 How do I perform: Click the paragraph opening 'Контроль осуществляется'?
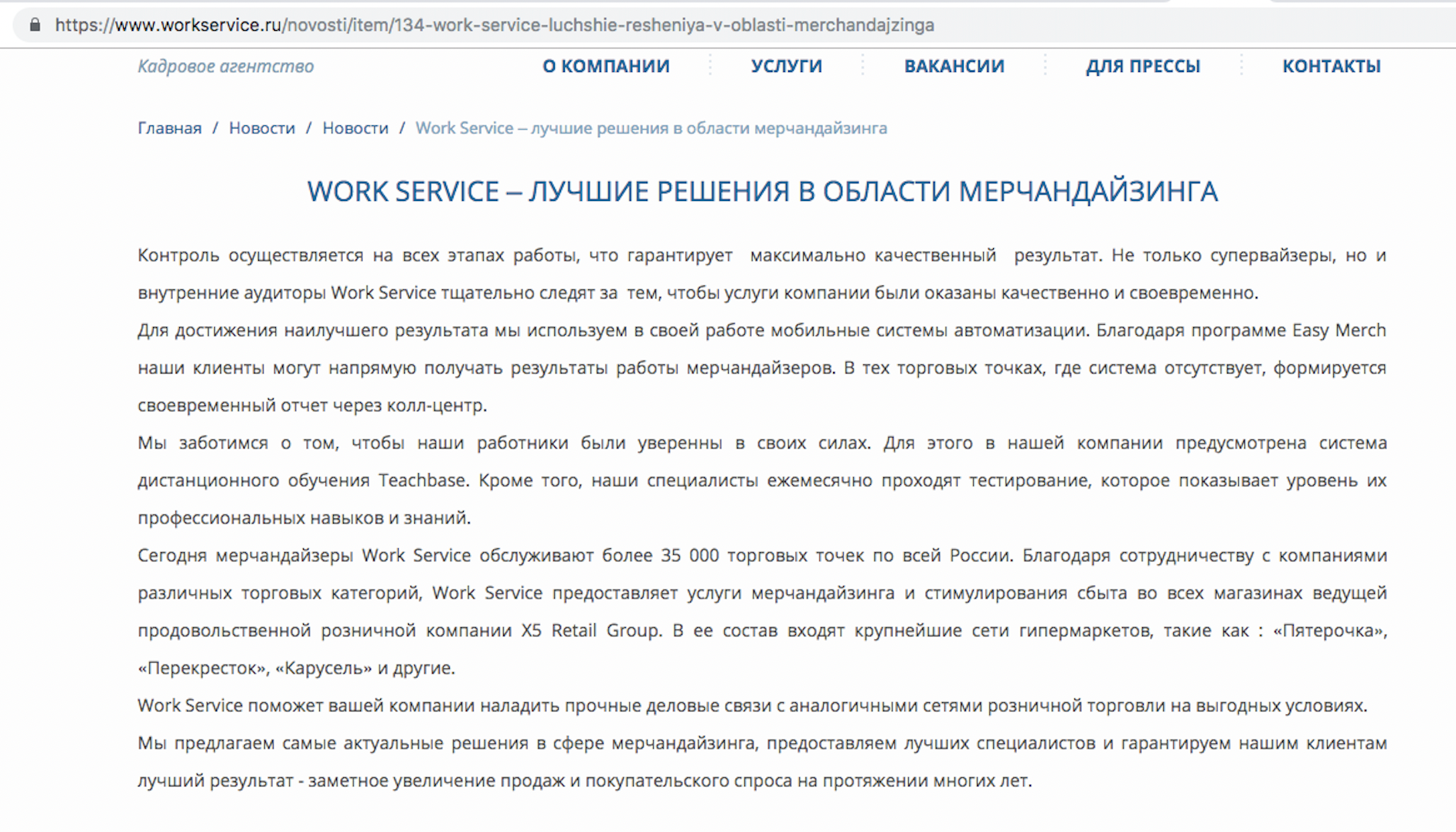point(762,274)
